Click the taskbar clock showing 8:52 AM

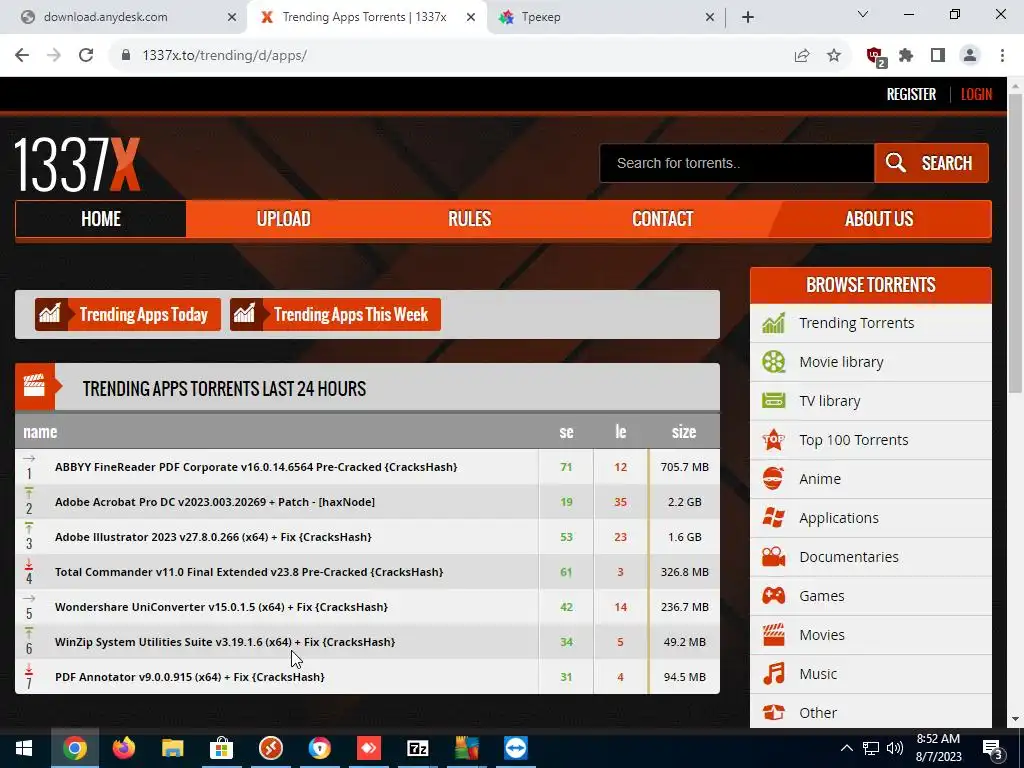938,748
